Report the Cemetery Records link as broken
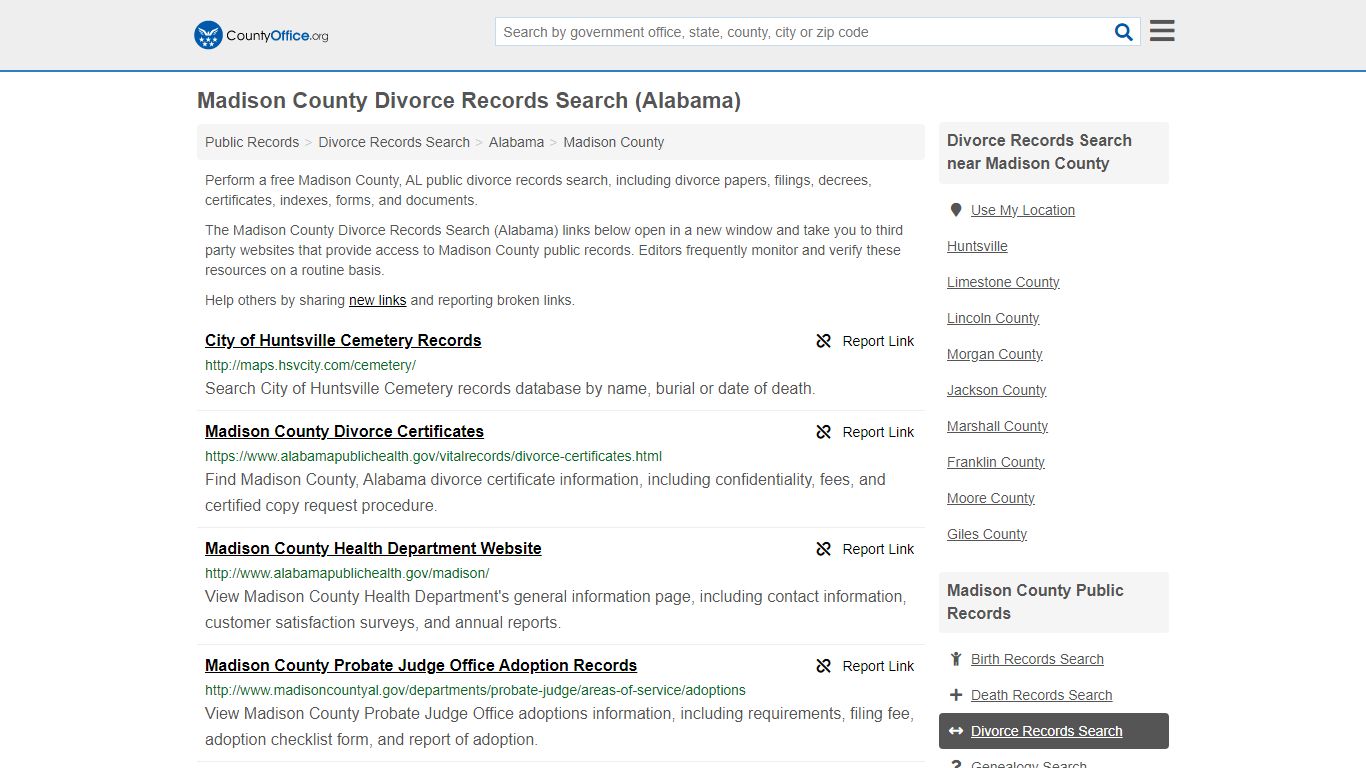1366x768 pixels. (x=865, y=341)
